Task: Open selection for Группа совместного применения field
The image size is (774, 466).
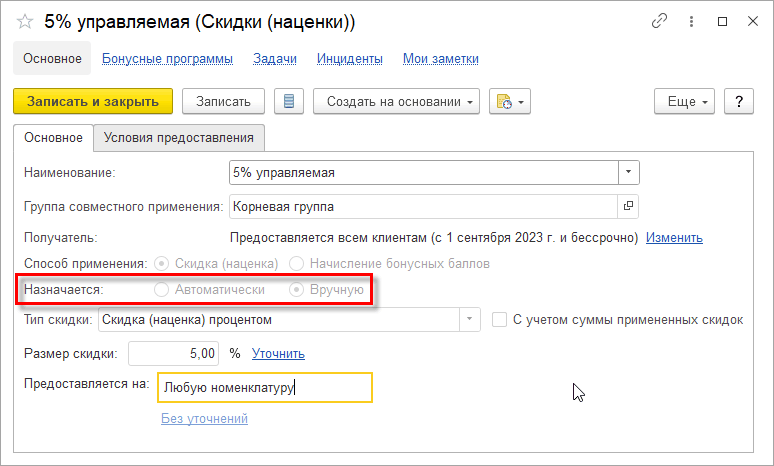Action: point(628,206)
